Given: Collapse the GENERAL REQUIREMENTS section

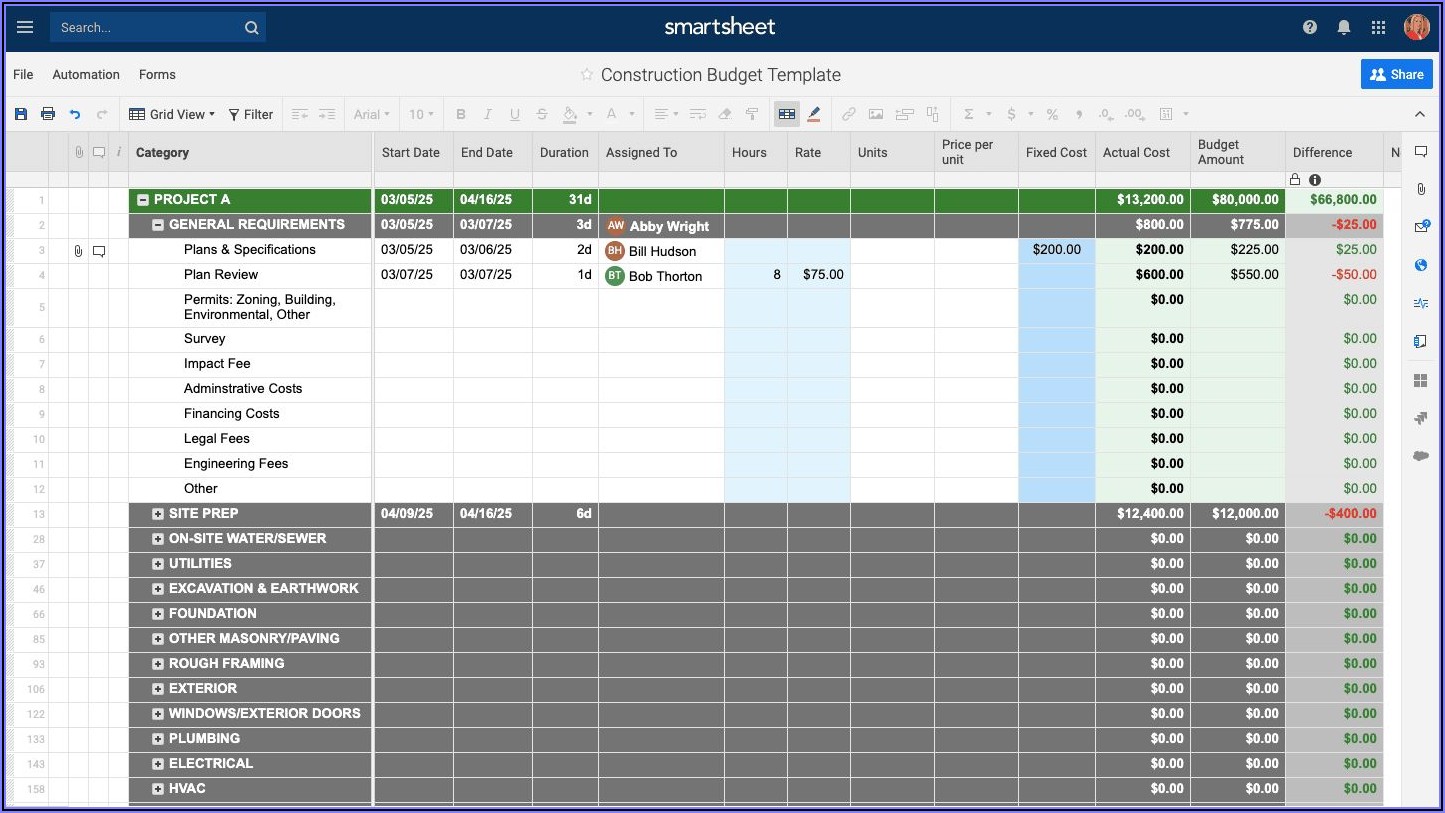Looking at the screenshot, I should coord(158,225).
